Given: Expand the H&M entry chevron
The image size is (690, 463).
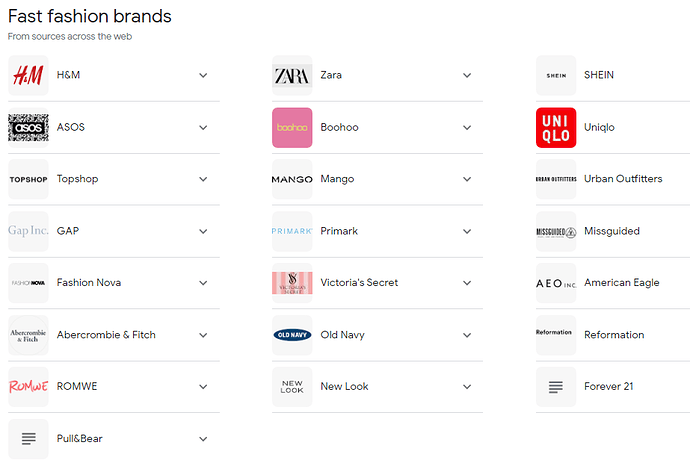Looking at the screenshot, I should coord(203,75).
